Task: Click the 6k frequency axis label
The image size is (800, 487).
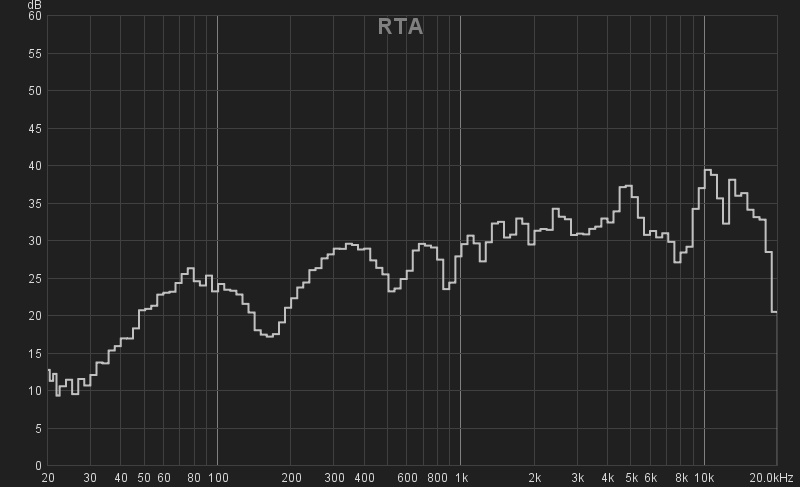Action: point(651,478)
